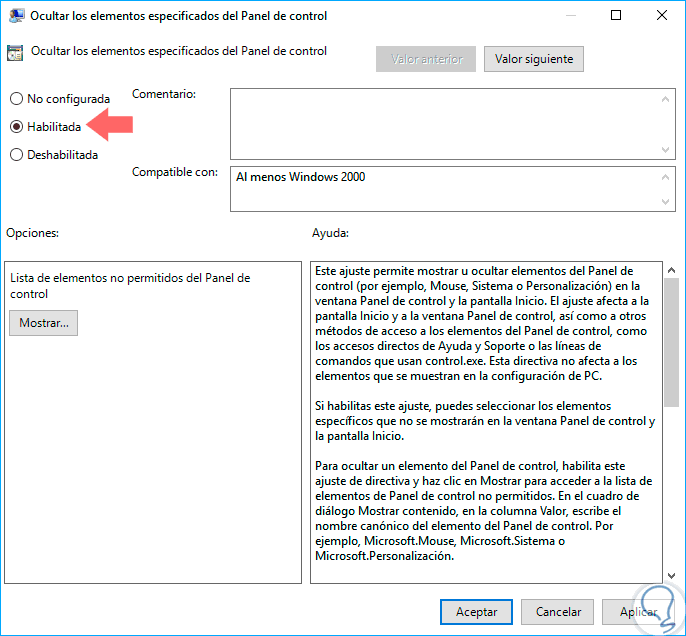Viewport: 686px width, 636px height.
Task: Click the policy heading below the title bar
Action: (x=179, y=51)
